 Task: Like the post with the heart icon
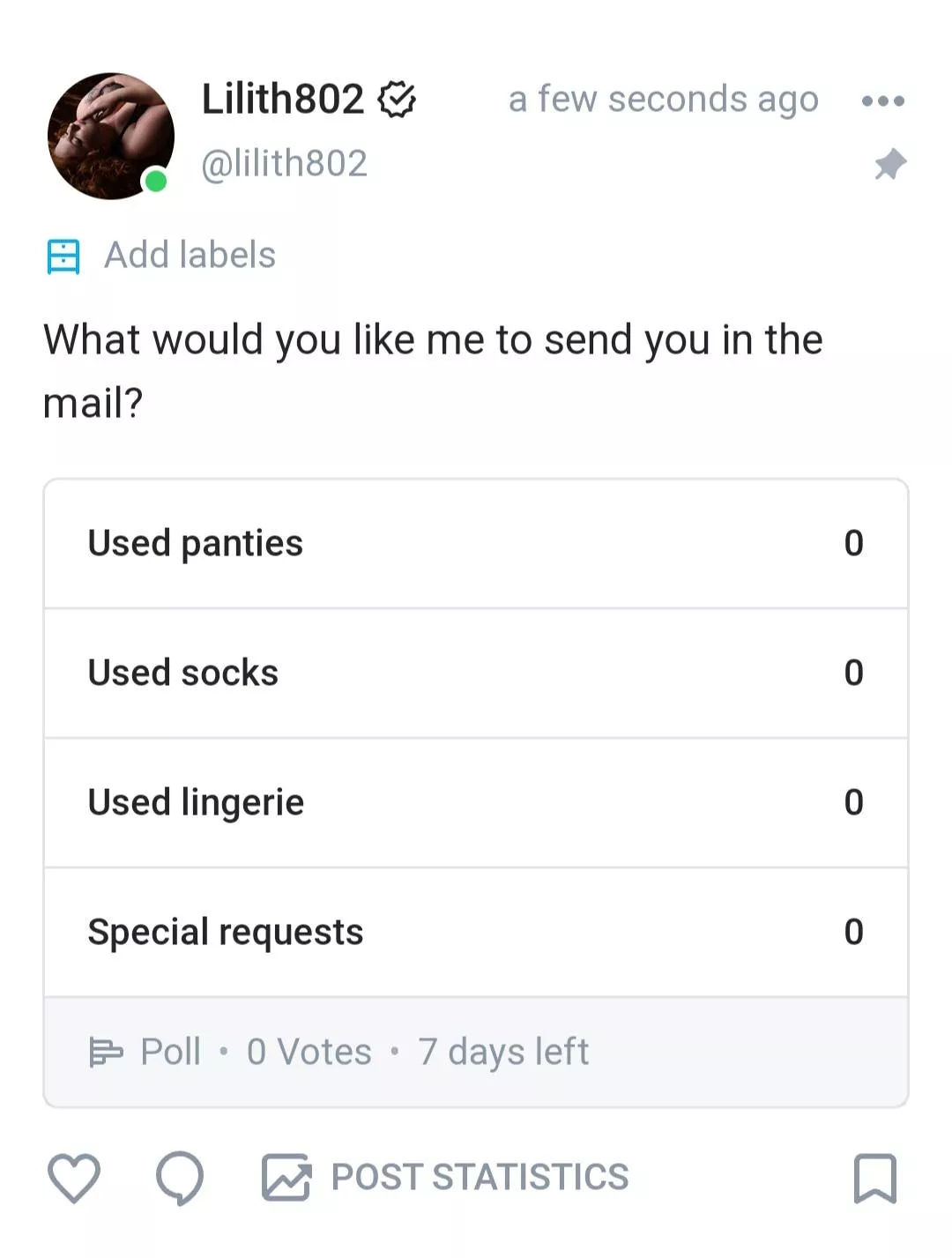[73, 1178]
